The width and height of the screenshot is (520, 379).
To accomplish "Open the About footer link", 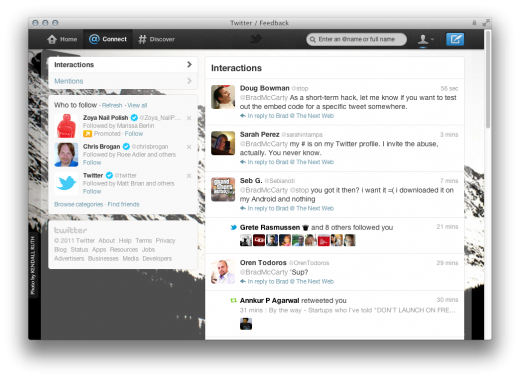I will click(x=106, y=241).
